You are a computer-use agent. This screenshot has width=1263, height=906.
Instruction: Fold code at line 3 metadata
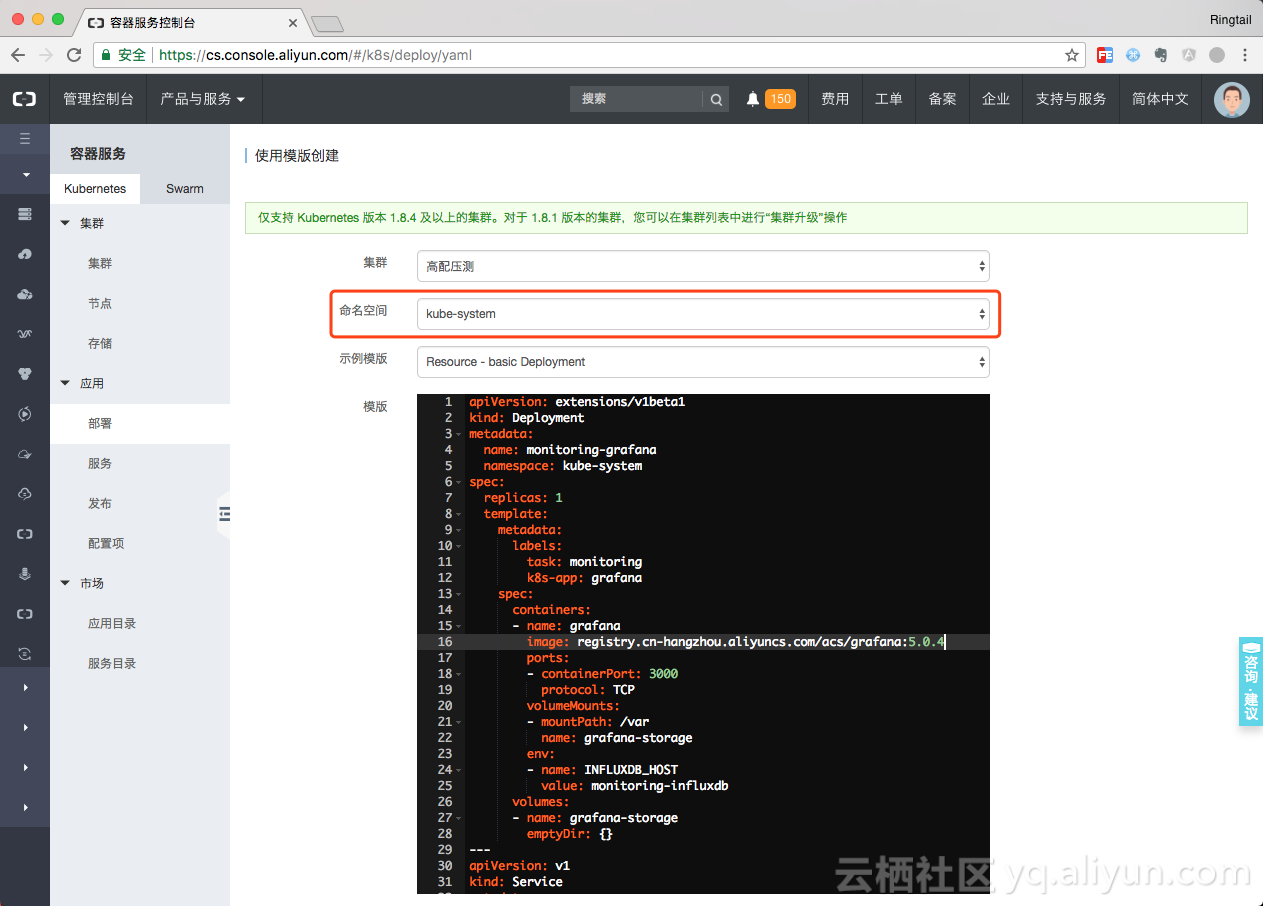click(x=458, y=434)
